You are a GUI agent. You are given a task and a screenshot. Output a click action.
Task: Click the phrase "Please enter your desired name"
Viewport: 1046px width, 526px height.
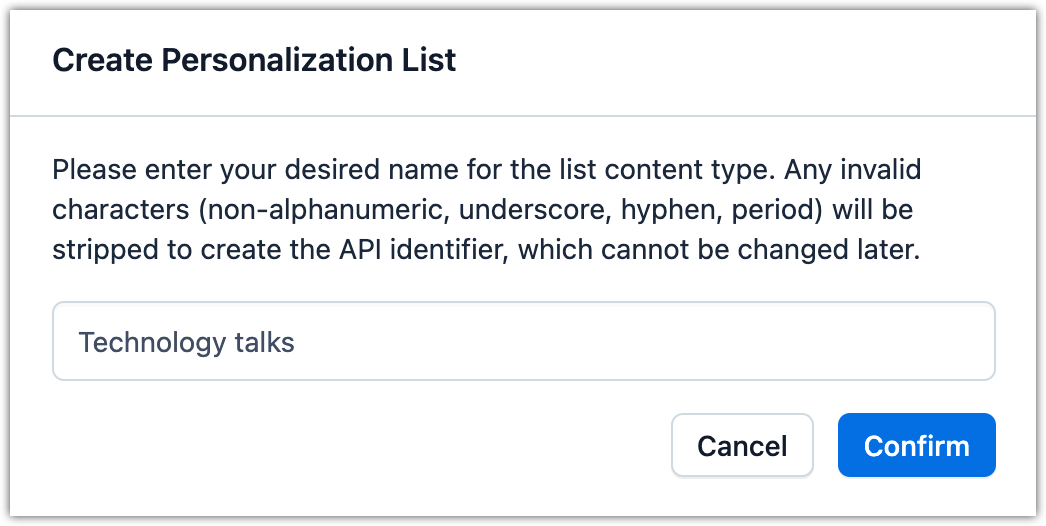coord(234,170)
